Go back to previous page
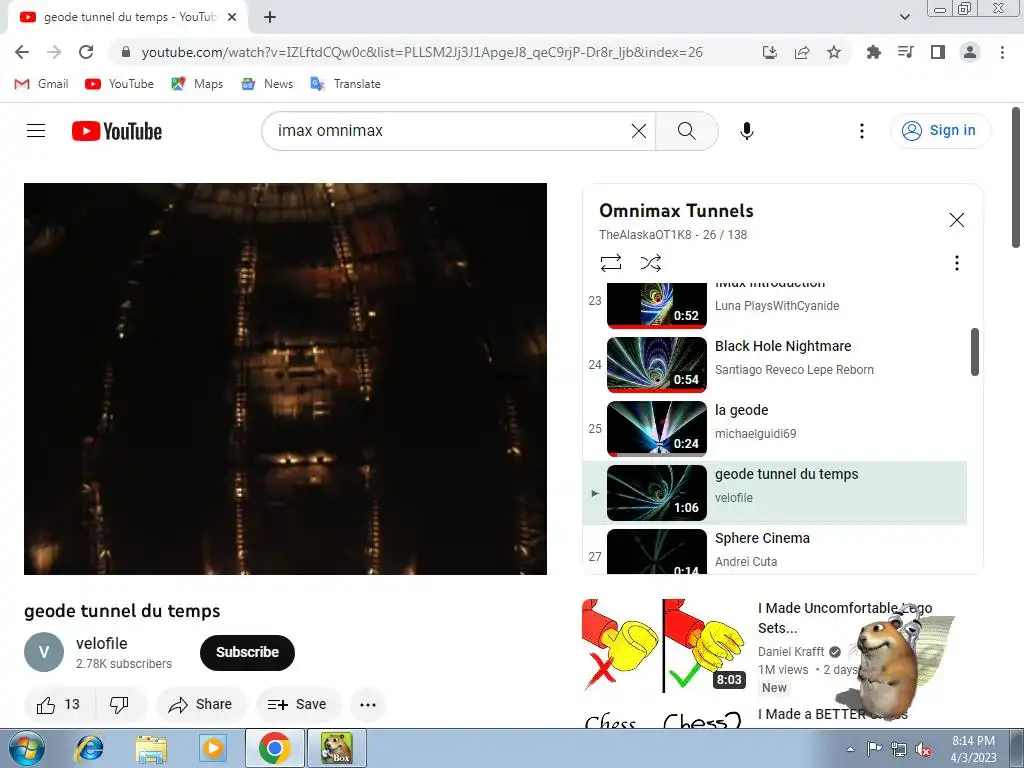Screen dimensions: 1024x768 point(22,52)
